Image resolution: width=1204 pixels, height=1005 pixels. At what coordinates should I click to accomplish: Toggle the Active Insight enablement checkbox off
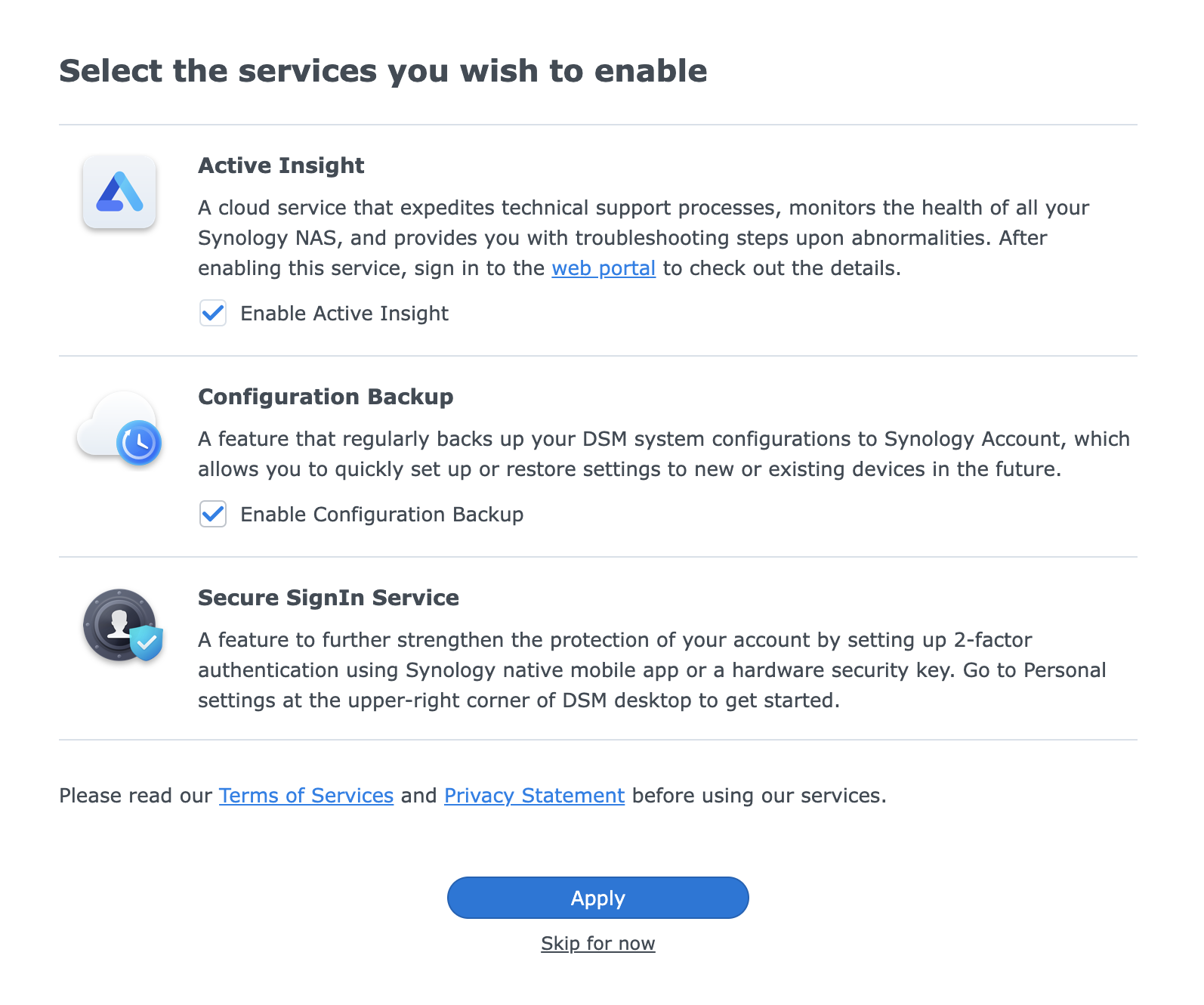(213, 313)
